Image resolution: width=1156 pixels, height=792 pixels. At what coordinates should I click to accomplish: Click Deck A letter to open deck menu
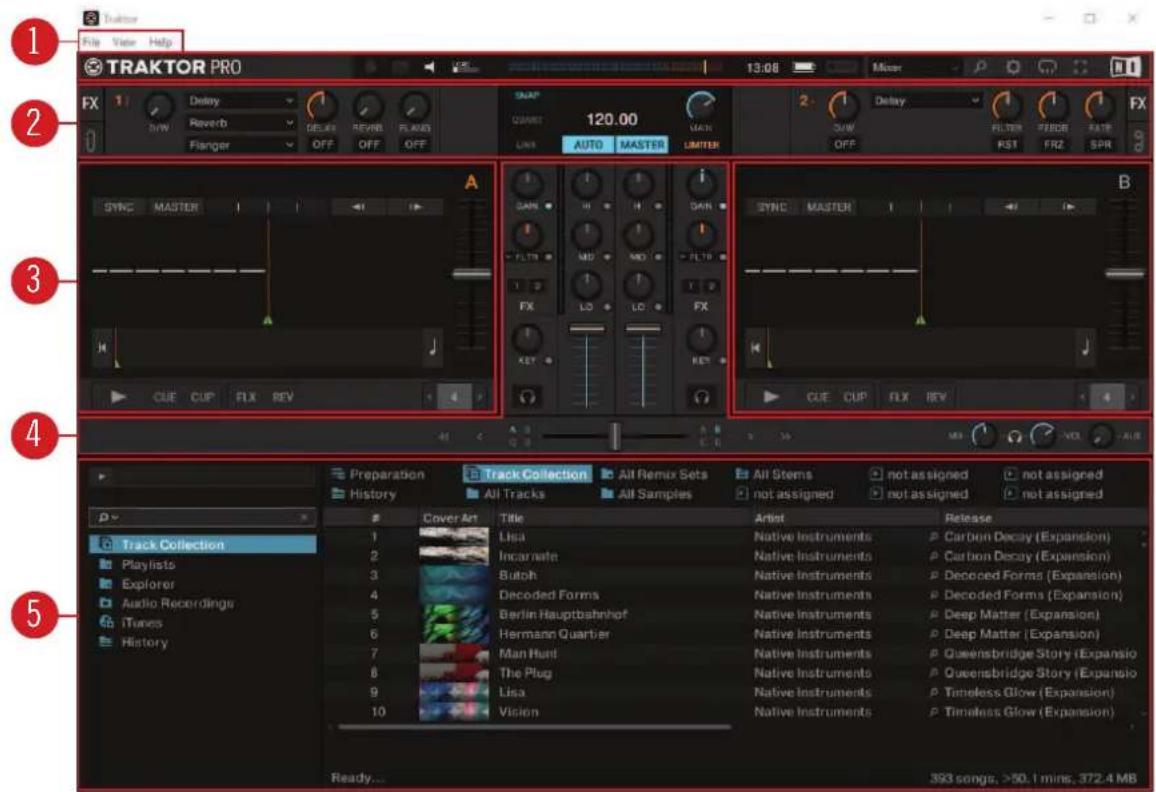[x=471, y=182]
